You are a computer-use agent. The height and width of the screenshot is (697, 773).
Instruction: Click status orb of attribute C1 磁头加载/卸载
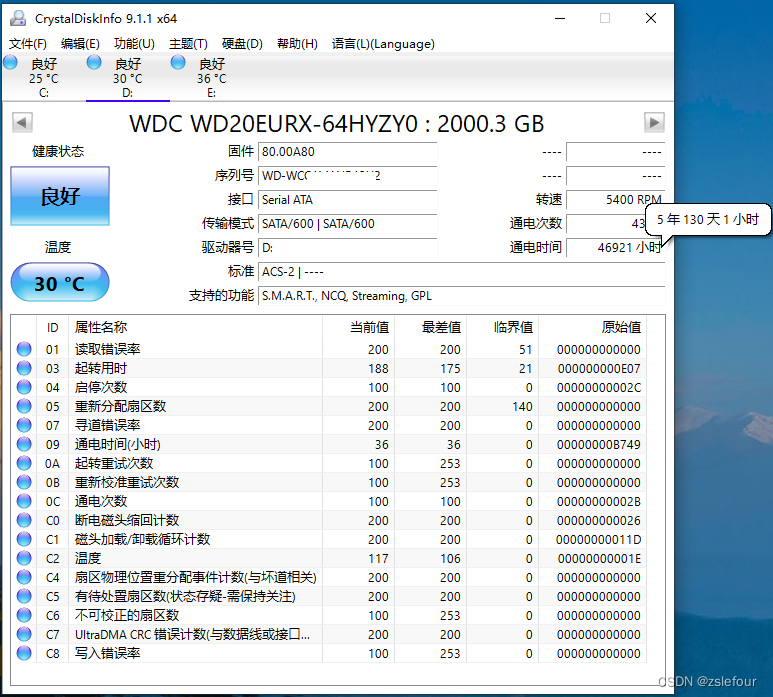pos(24,539)
